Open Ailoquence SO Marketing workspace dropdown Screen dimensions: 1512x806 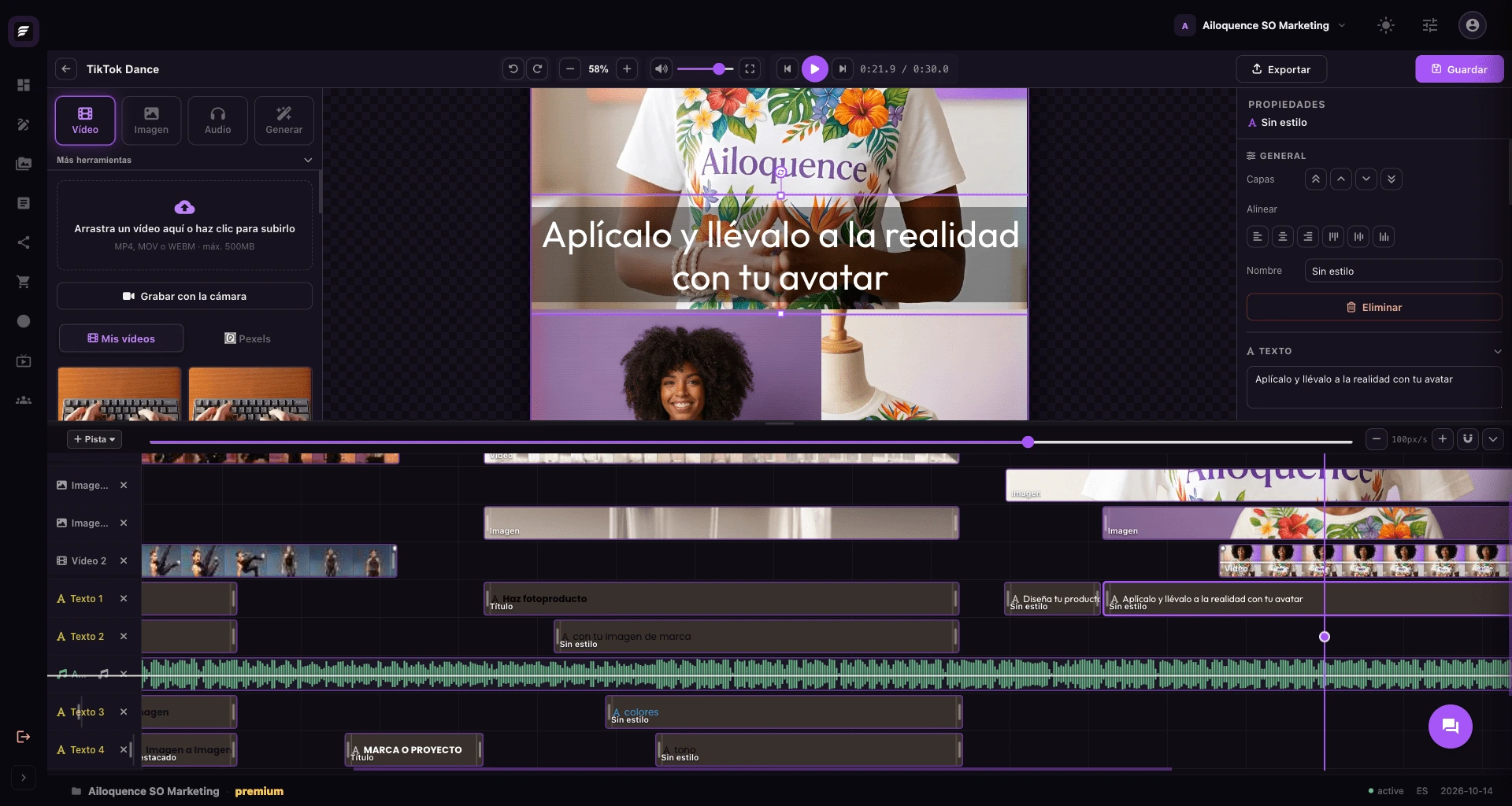(x=1261, y=25)
